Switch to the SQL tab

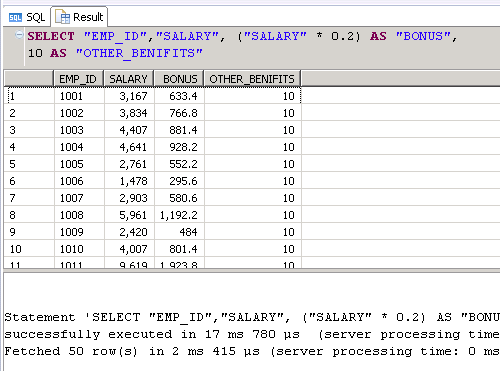coord(27,17)
